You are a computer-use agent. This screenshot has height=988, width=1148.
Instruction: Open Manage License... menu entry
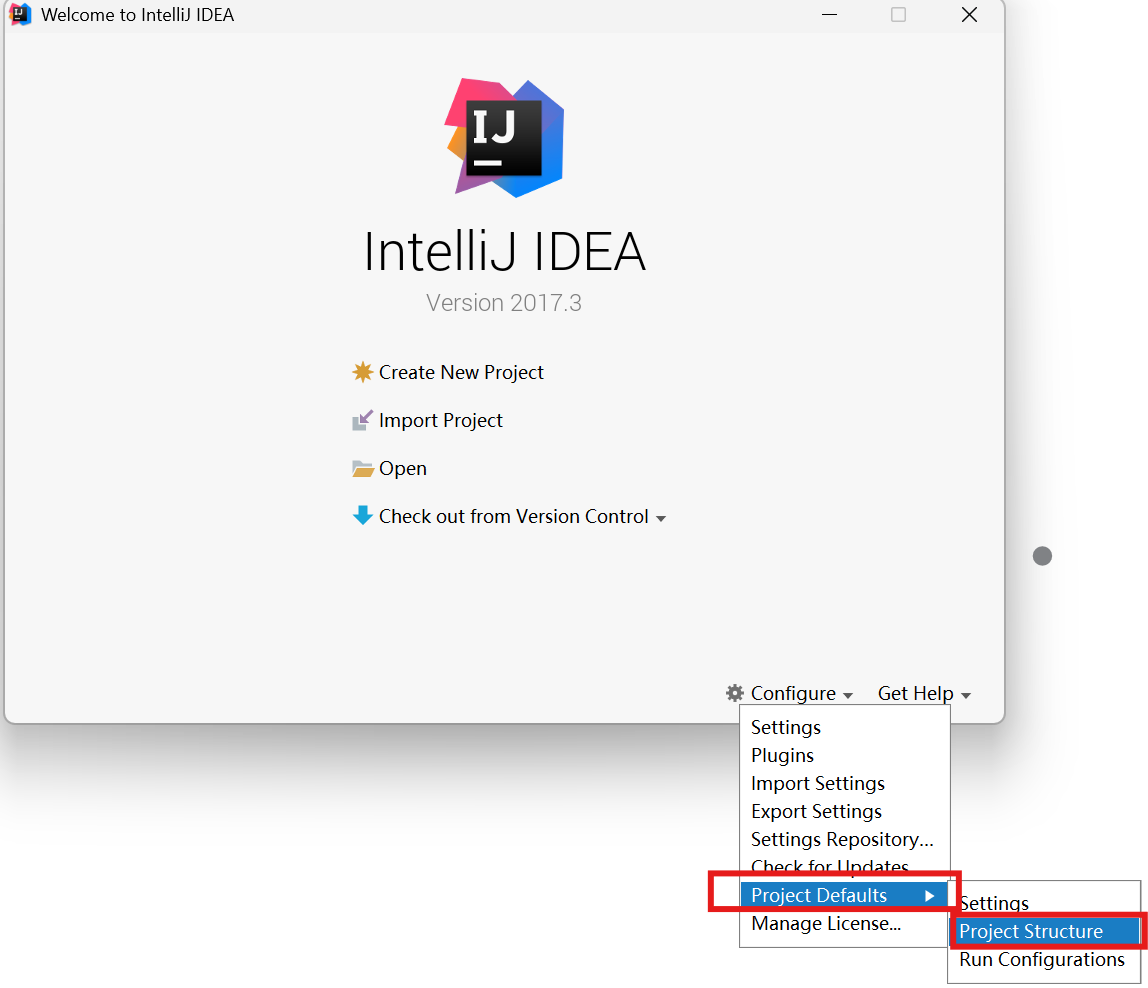click(845, 924)
